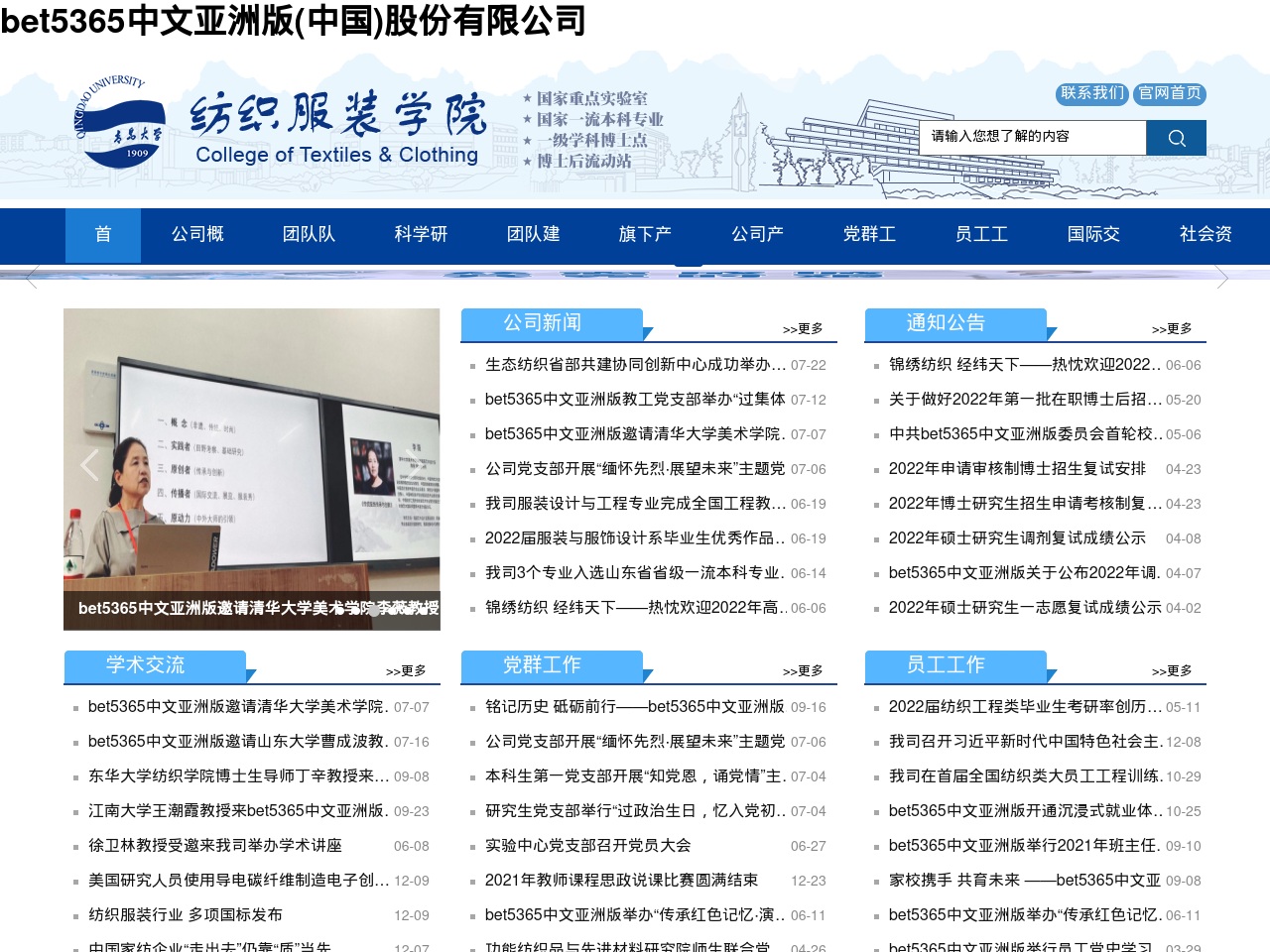Screen dimensions: 1270x952
Task: Click the banner left arrow
Action: pos(32,277)
